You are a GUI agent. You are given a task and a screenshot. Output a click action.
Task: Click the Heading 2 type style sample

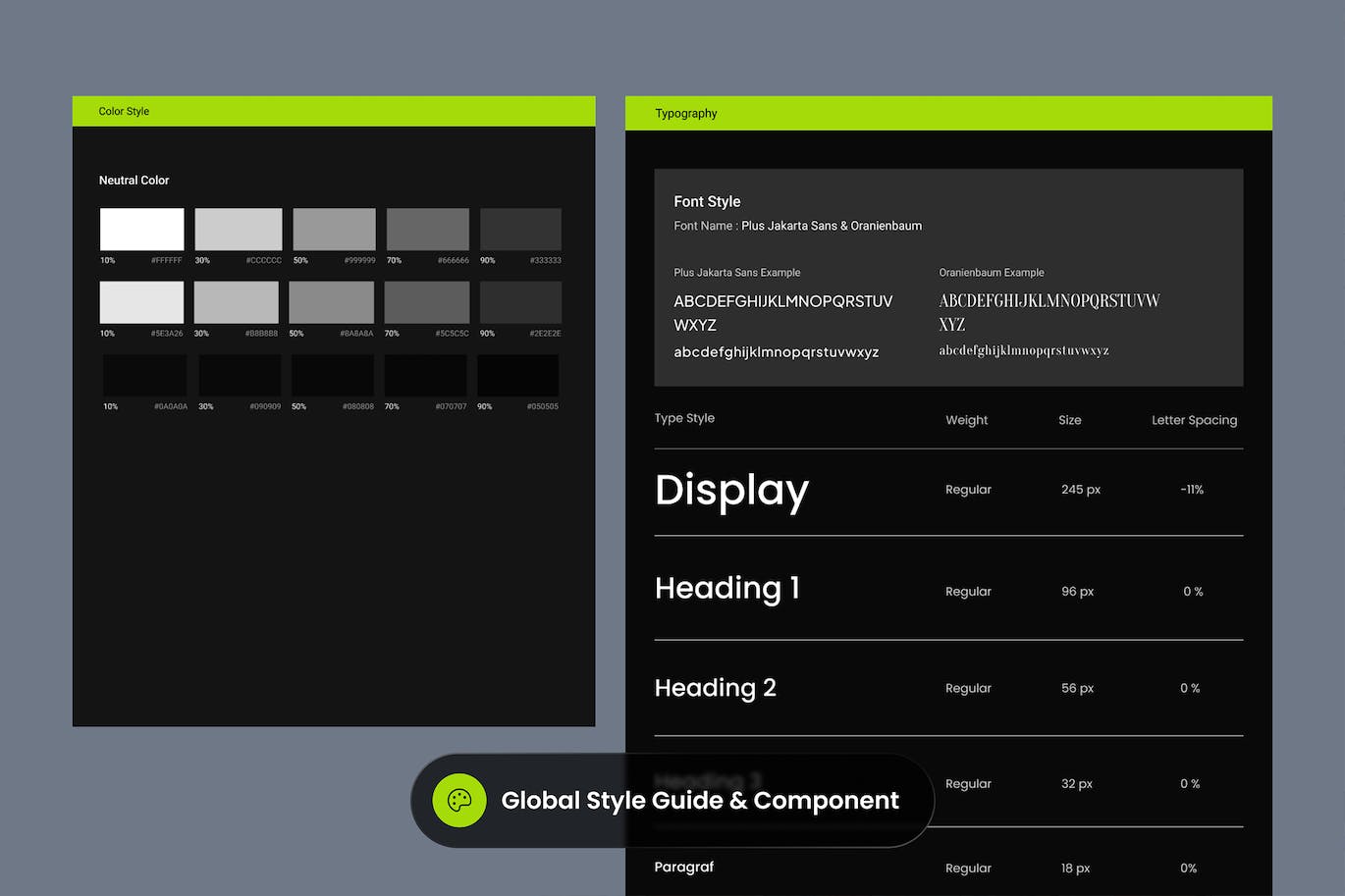(x=716, y=688)
